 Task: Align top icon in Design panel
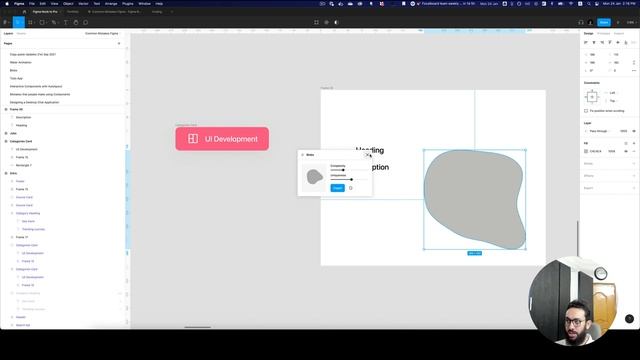610,42
